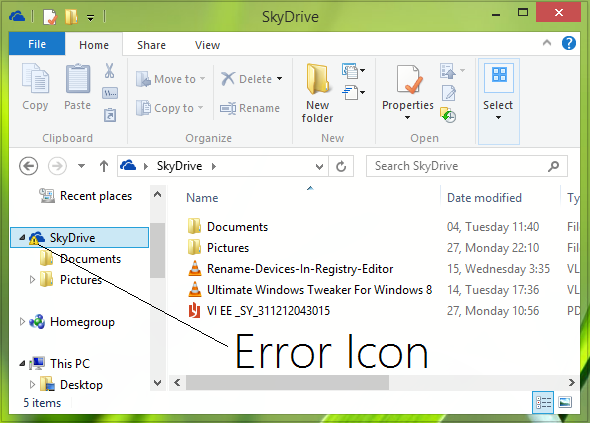Open the address bar history dropdown
The image size is (590, 423).
tap(319, 166)
